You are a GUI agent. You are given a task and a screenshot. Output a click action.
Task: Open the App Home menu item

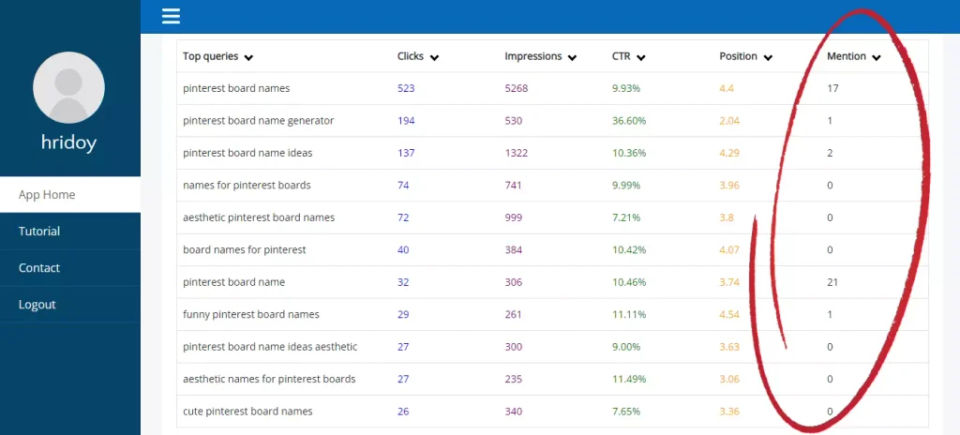tap(70, 195)
